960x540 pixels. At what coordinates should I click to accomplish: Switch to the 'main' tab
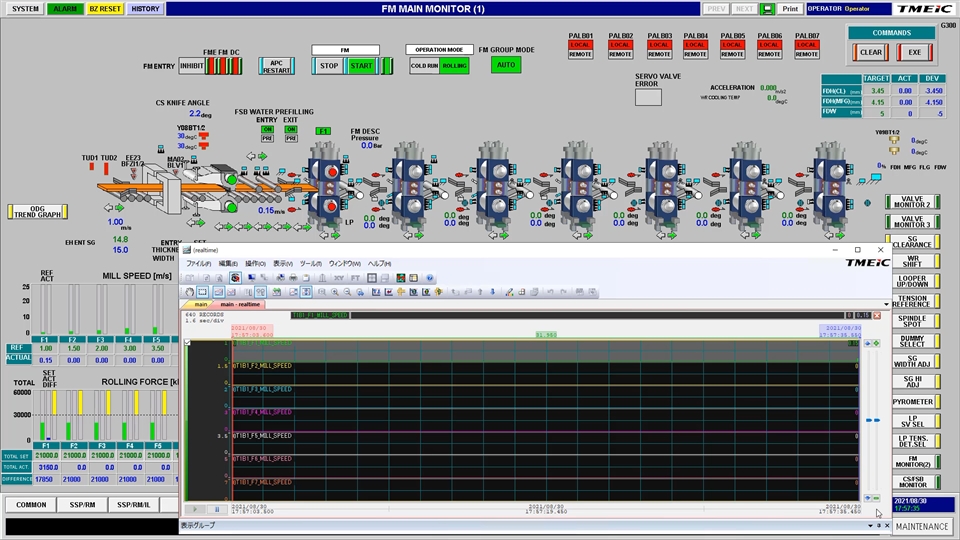click(x=201, y=304)
